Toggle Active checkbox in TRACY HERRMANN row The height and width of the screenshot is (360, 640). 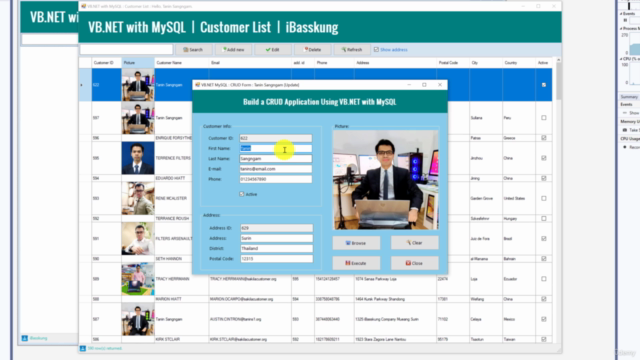click(544, 279)
